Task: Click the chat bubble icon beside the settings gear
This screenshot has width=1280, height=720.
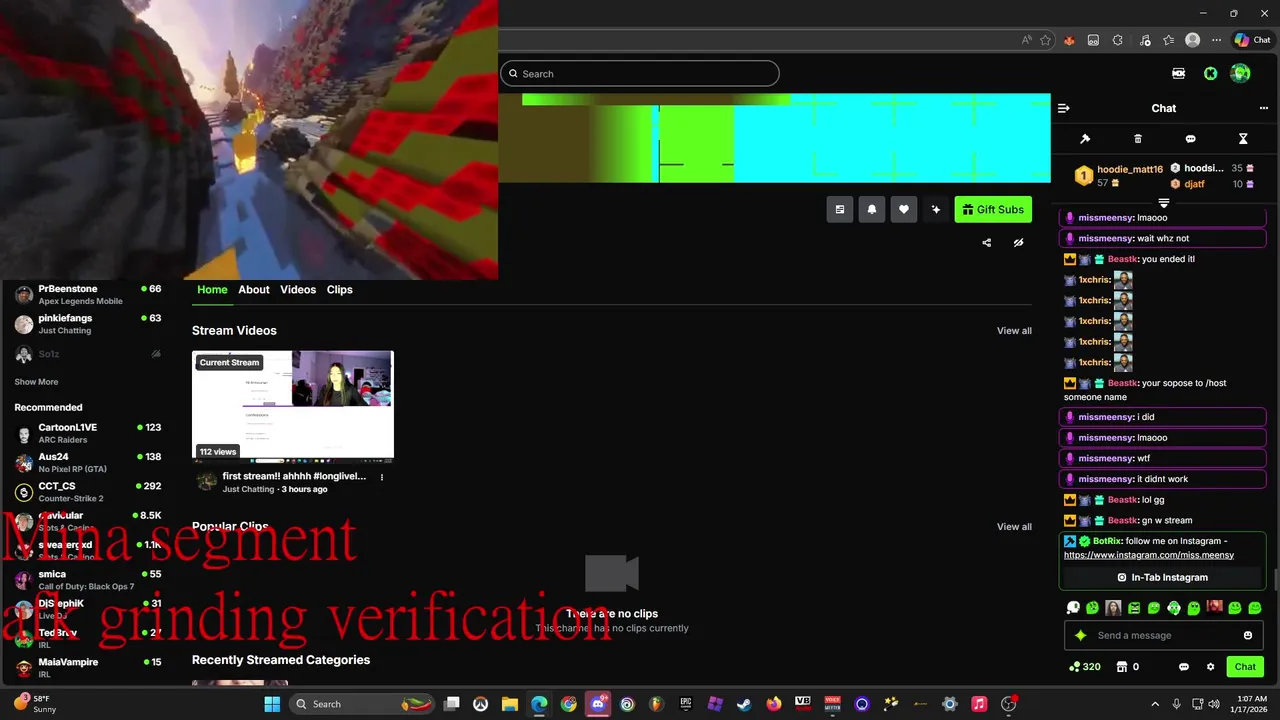Action: [x=1184, y=667]
